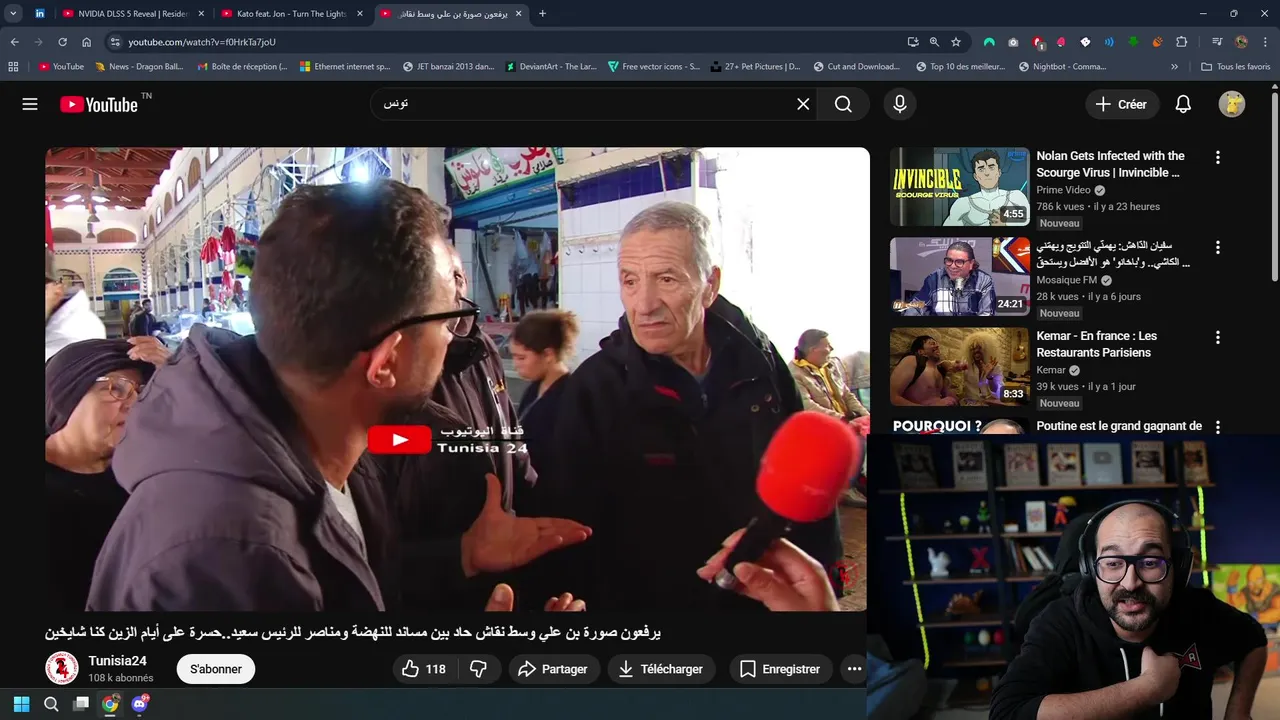Image resolution: width=1280 pixels, height=720 pixels.
Task: Open Mosaique FM video thumbnail
Action: [959, 277]
